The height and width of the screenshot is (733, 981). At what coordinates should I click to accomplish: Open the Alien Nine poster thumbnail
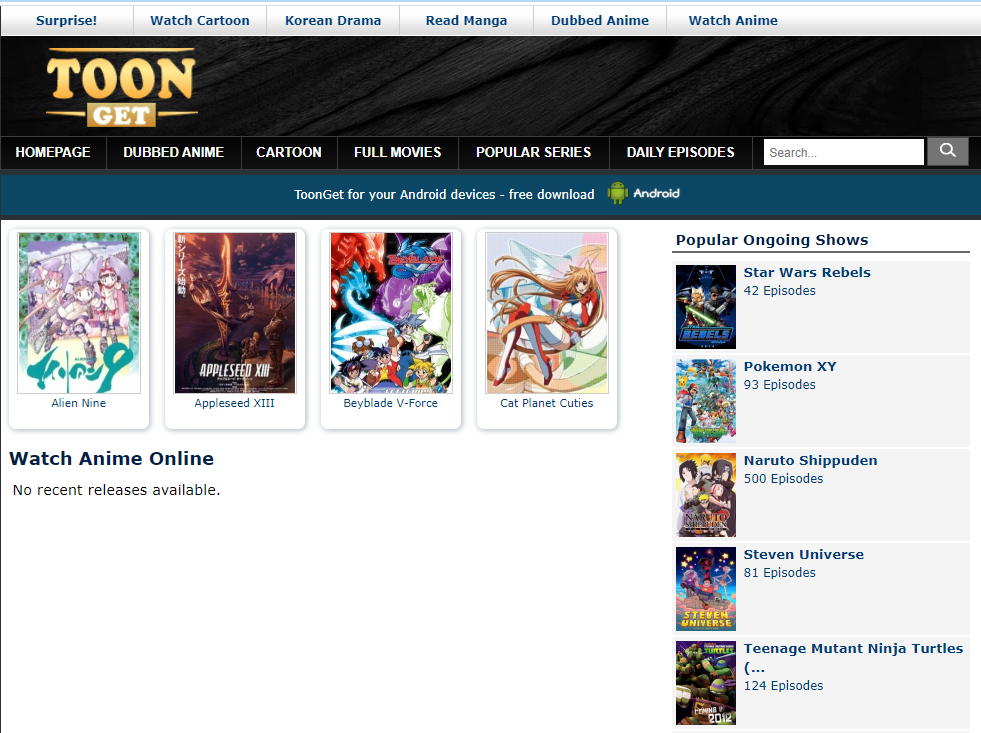pyautogui.click(x=79, y=313)
